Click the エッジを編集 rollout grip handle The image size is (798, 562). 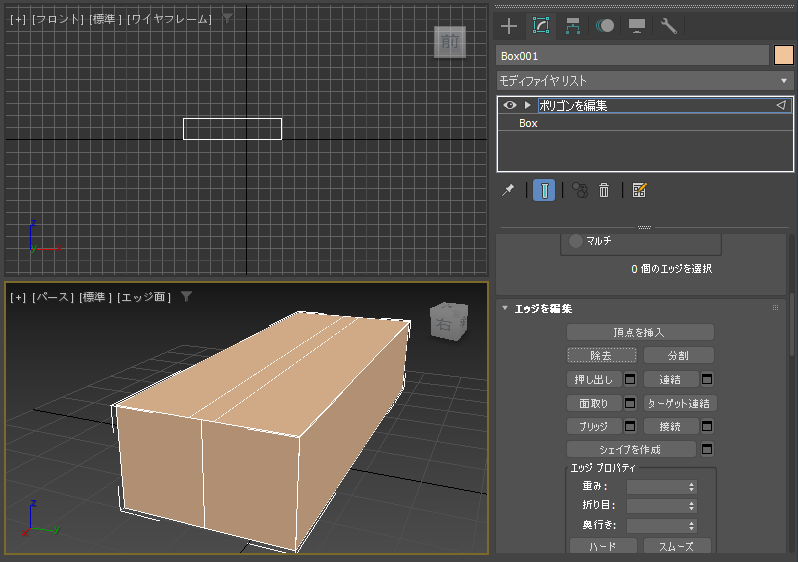point(775,308)
